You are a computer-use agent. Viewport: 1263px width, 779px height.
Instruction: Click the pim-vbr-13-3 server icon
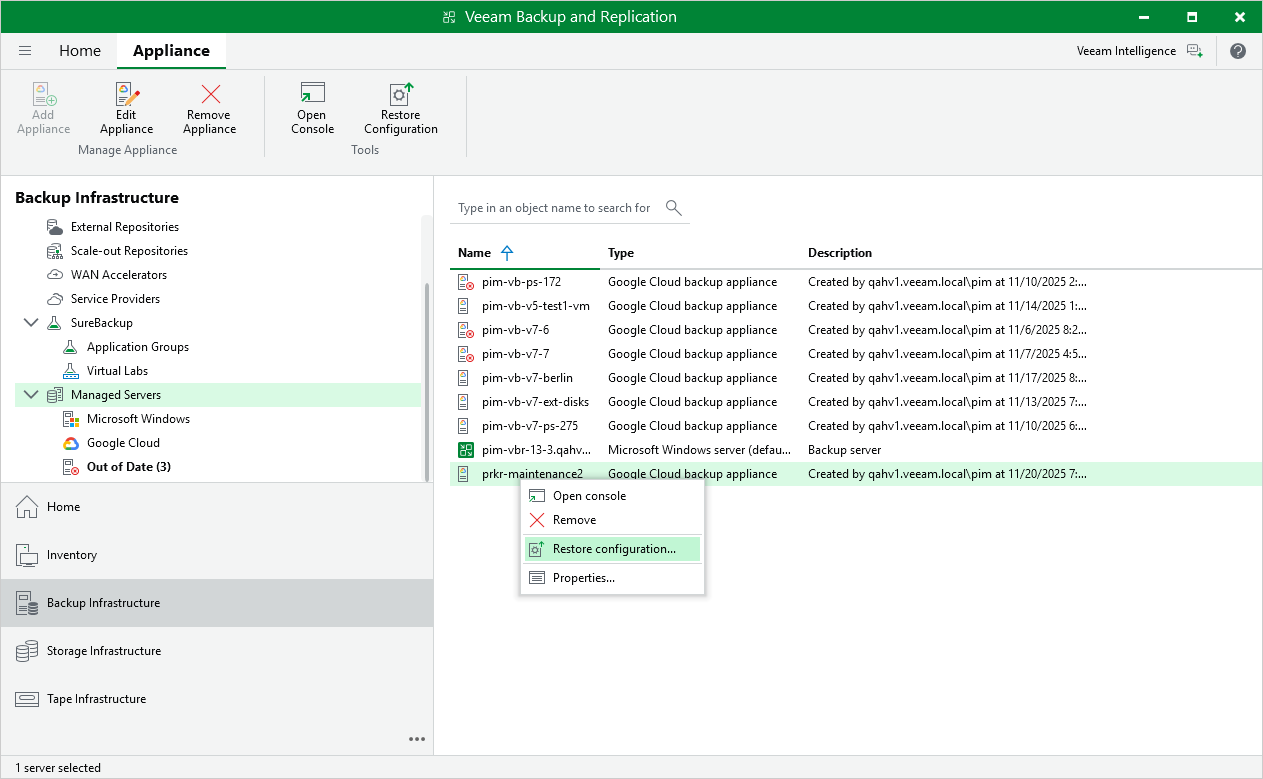[465, 450]
